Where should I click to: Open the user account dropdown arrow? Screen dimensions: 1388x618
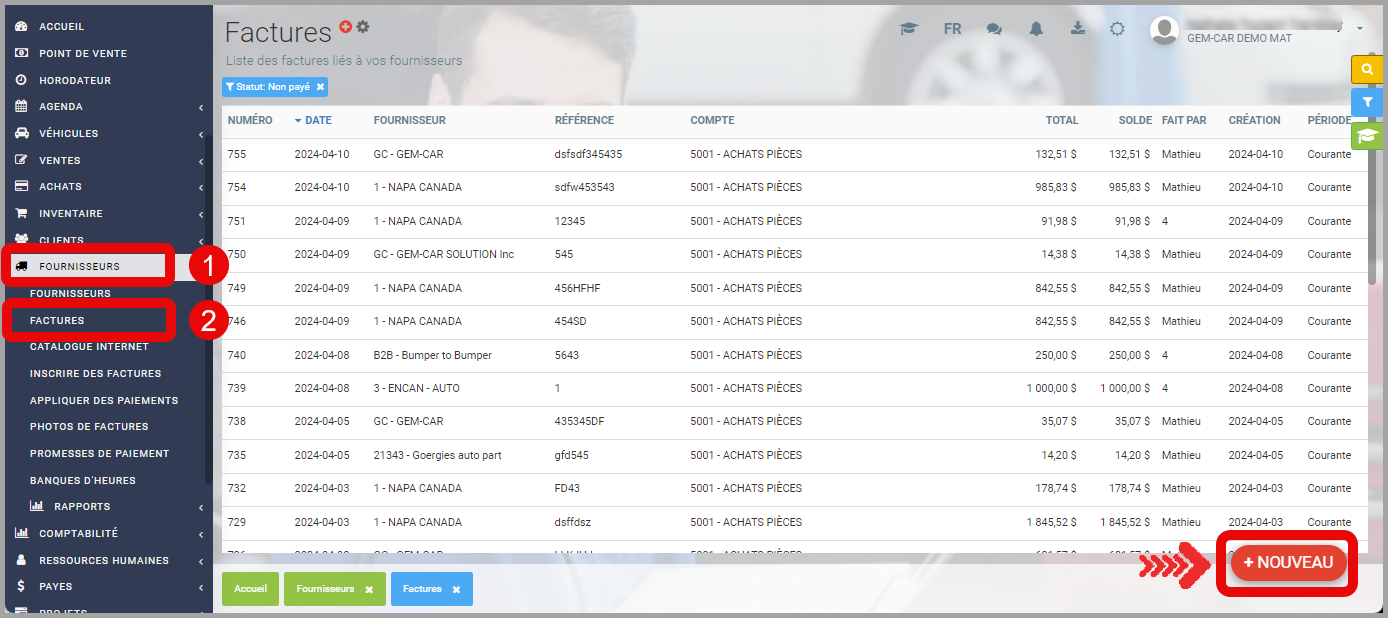(1360, 29)
